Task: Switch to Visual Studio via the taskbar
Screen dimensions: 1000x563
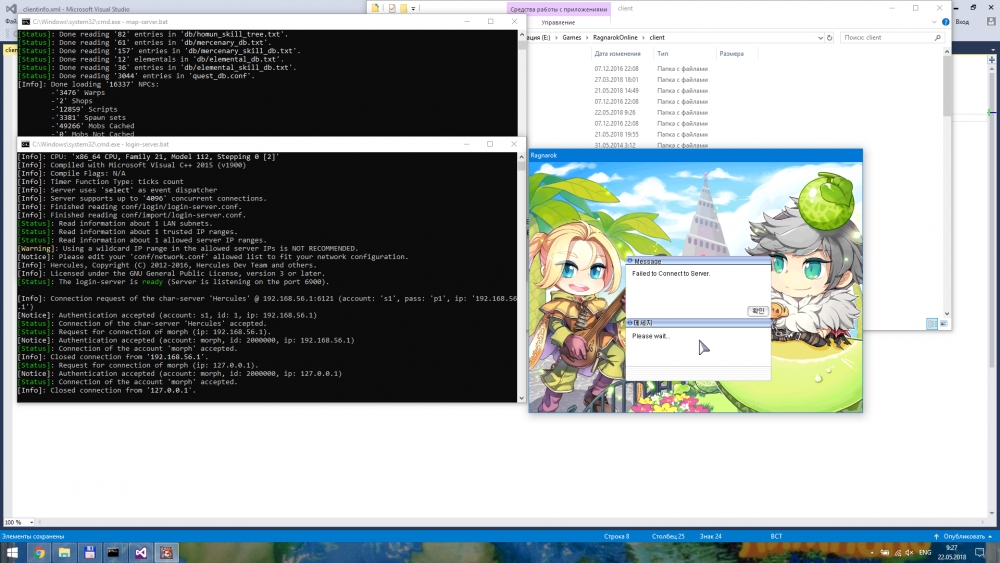Action: tap(140, 553)
